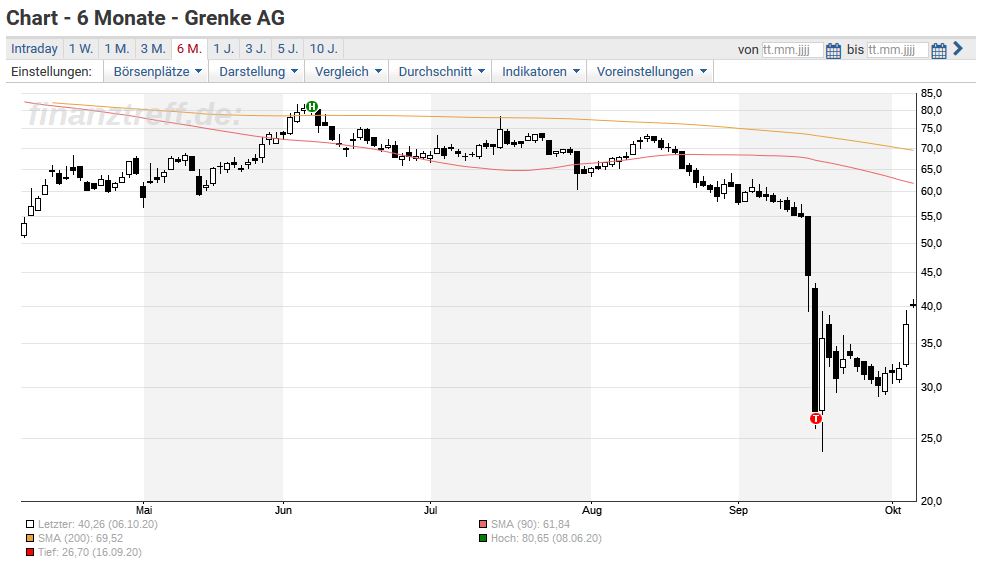Image resolution: width=985 pixels, height=564 pixels.
Task: Select the 1 M. timeframe tab
Action: [117, 49]
